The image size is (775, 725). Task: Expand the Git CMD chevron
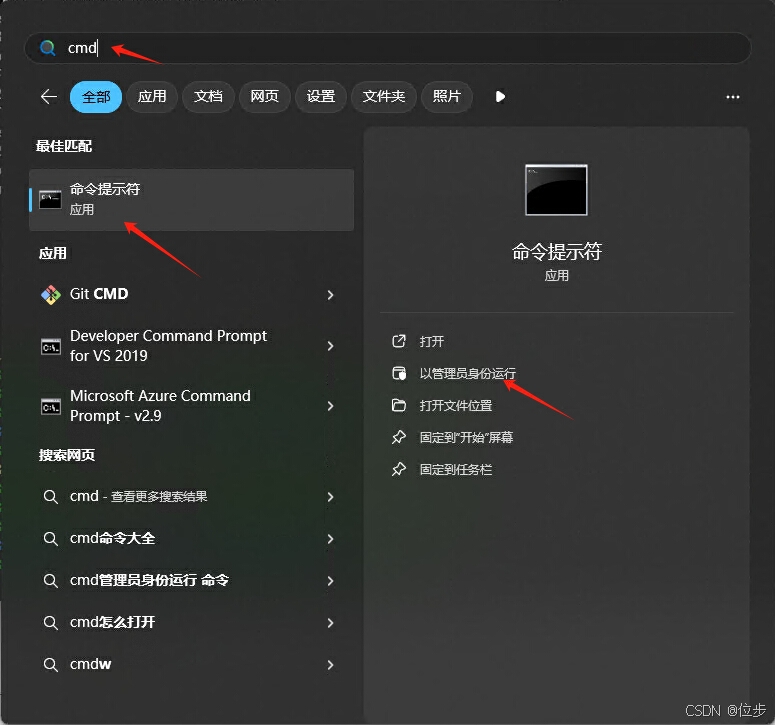(x=330, y=295)
